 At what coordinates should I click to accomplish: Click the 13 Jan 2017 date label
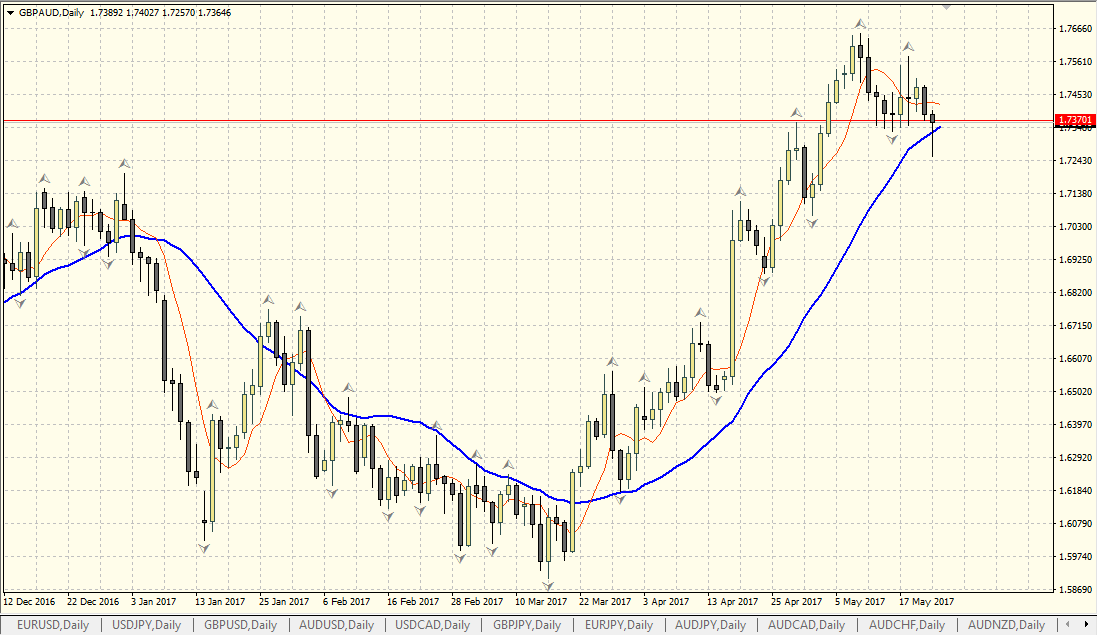[220, 601]
